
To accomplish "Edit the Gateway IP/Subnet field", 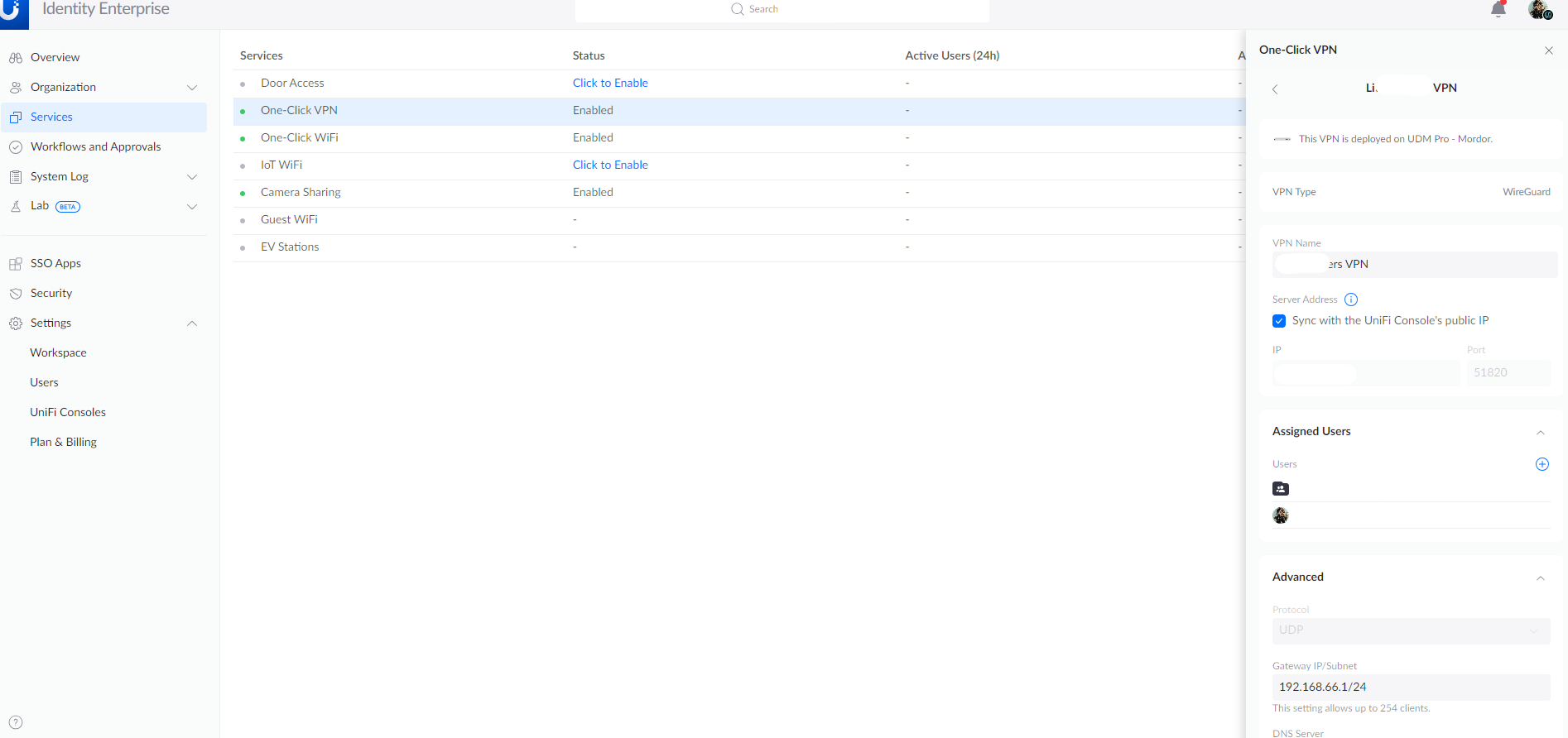I will tap(1410, 687).
